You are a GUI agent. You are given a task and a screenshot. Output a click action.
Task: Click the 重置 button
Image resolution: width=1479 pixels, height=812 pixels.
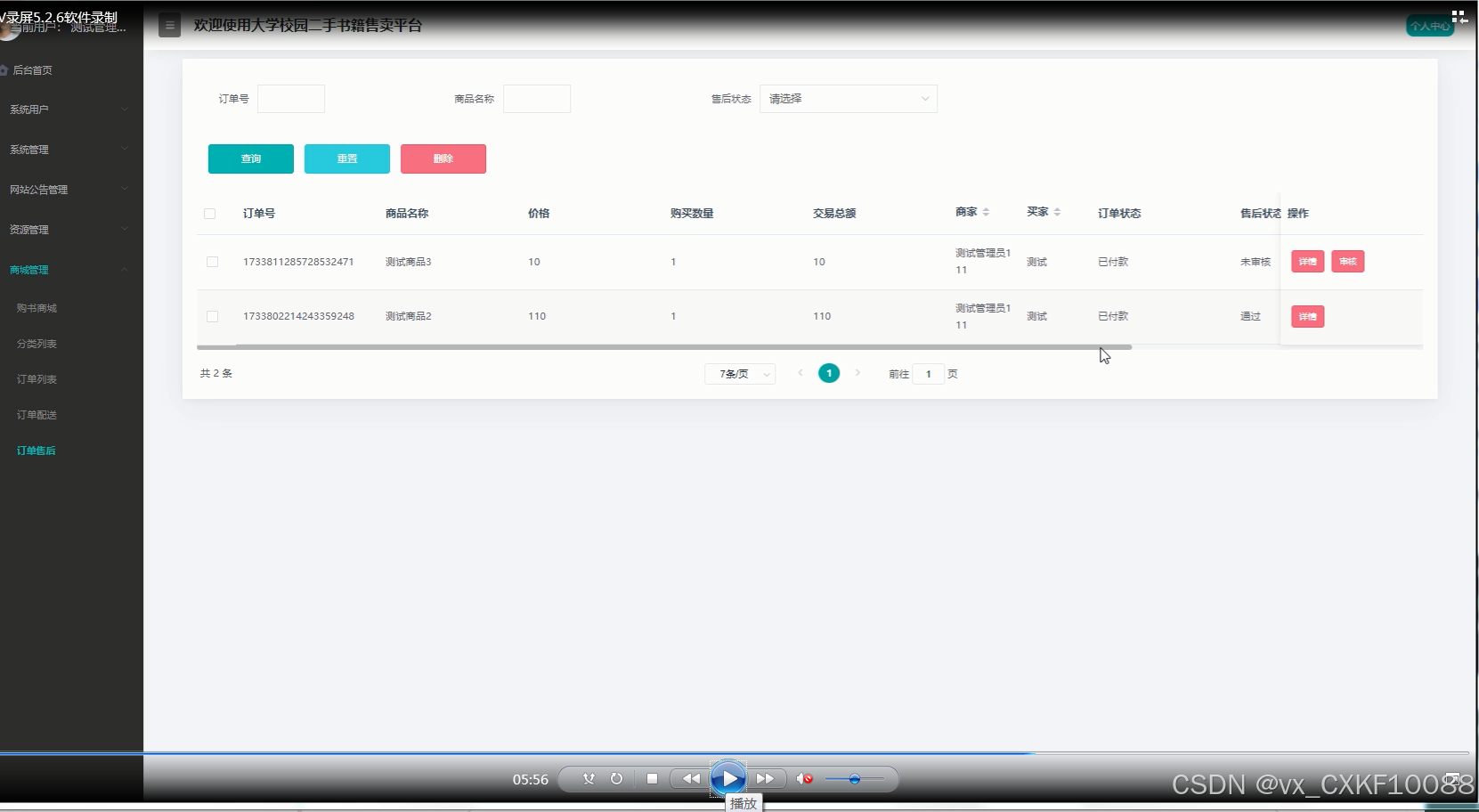click(x=347, y=158)
